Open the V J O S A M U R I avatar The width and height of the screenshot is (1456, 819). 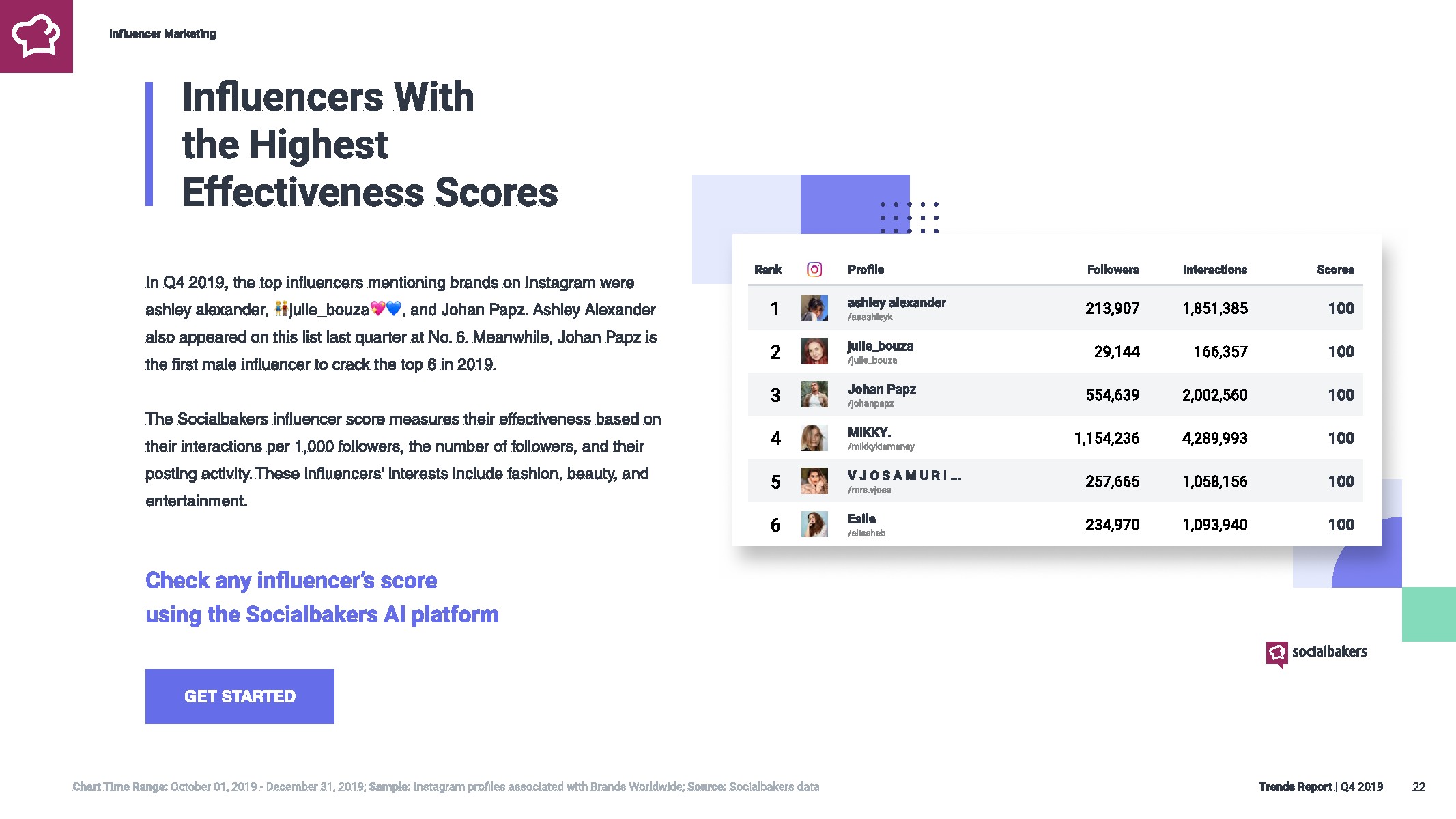814,481
